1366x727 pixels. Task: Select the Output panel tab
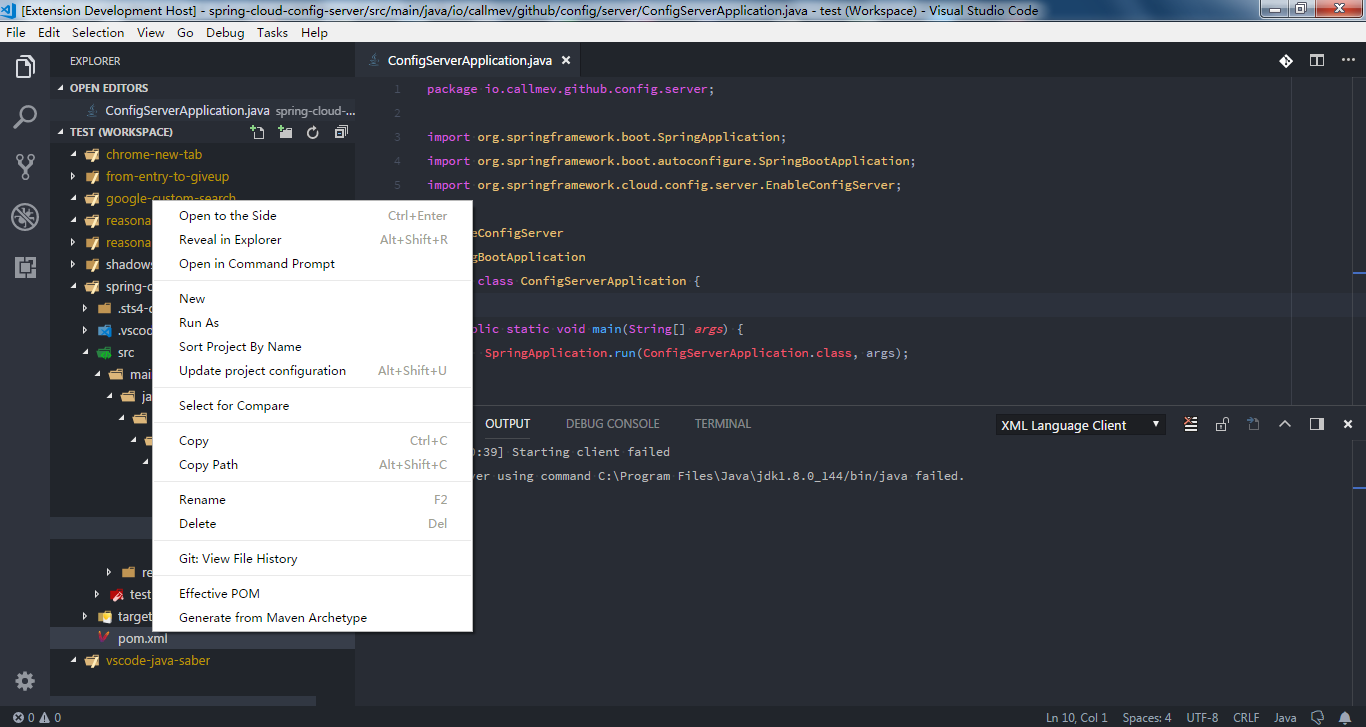pos(508,424)
